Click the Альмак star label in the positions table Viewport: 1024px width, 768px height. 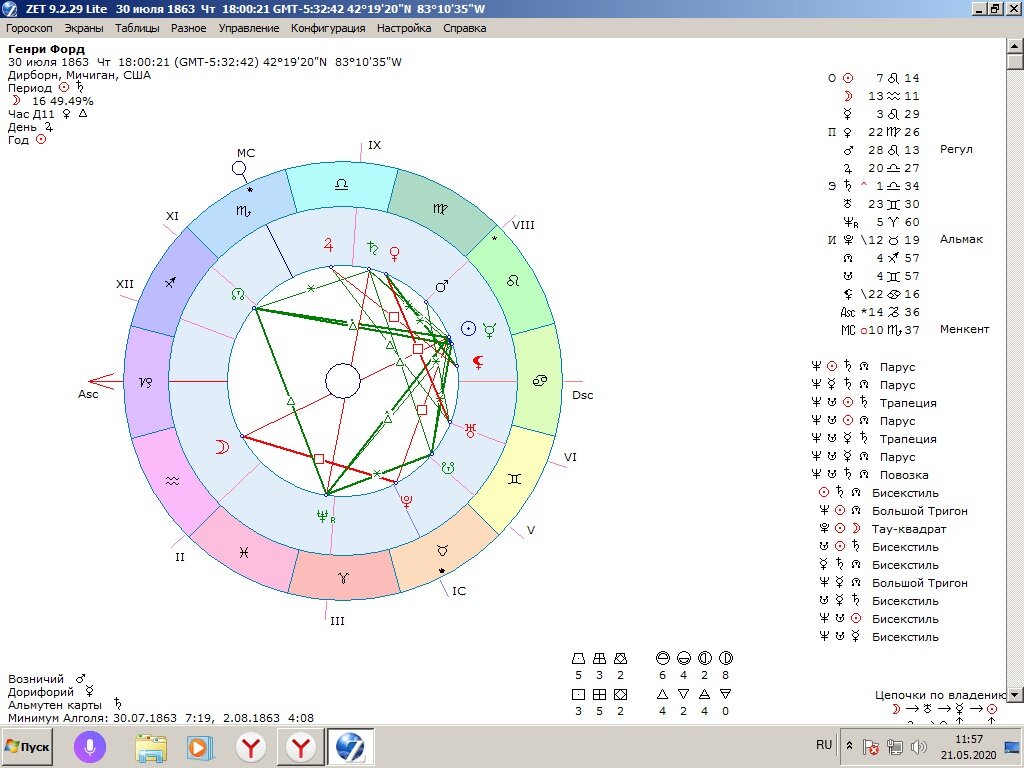pyautogui.click(x=961, y=239)
